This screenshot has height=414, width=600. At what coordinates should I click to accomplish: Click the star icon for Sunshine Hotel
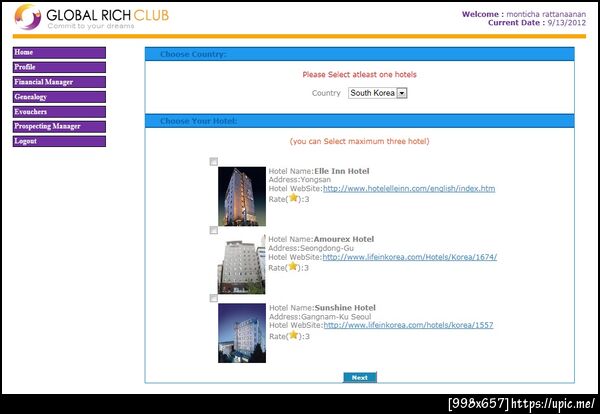coord(293,335)
